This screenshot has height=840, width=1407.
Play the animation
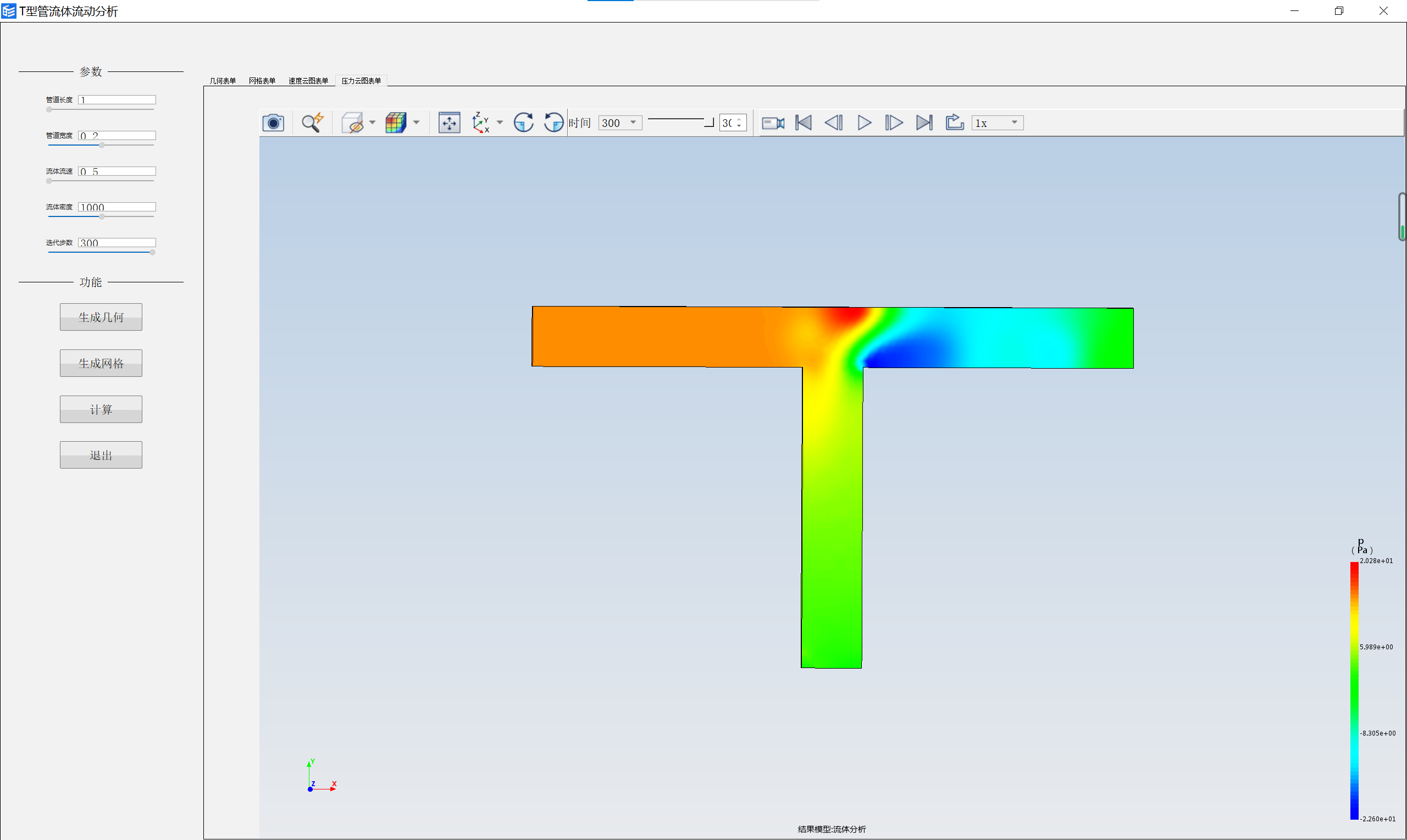[864, 123]
